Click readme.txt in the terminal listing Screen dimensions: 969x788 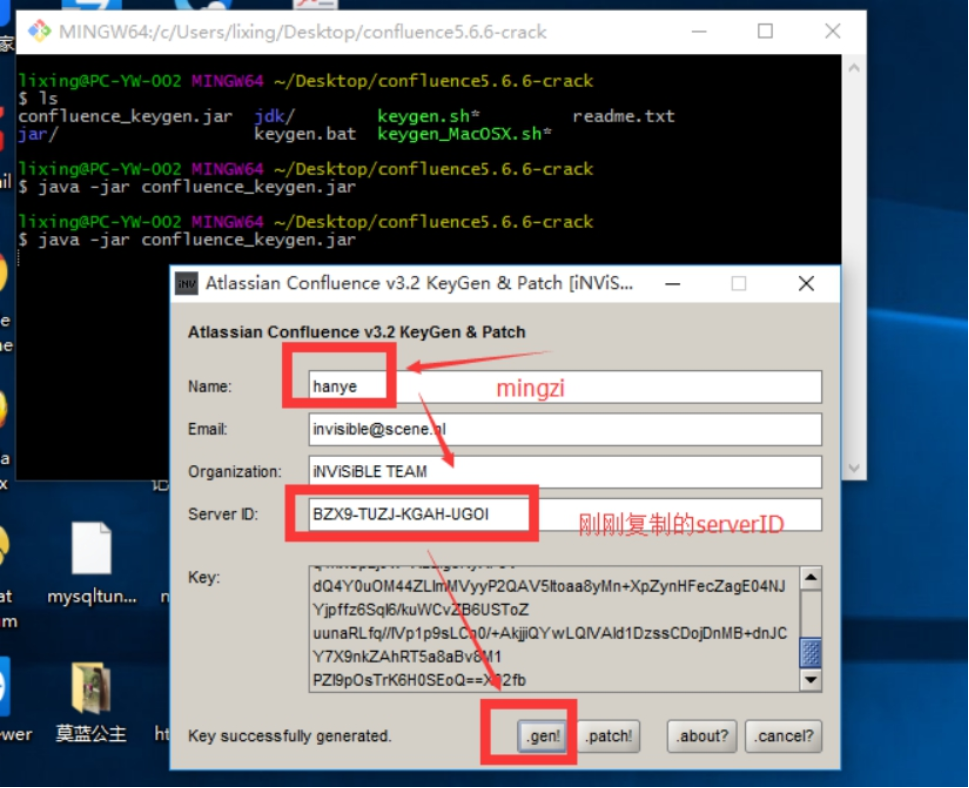click(x=623, y=116)
